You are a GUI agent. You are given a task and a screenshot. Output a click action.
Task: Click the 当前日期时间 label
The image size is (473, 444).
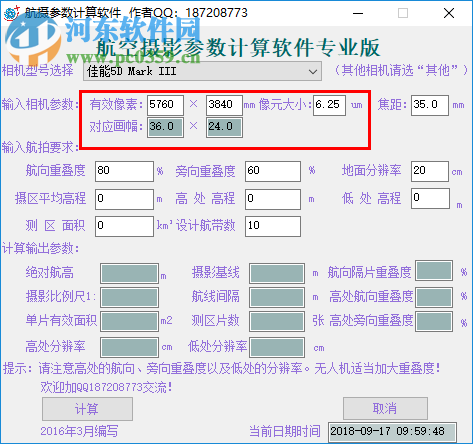(x=285, y=431)
